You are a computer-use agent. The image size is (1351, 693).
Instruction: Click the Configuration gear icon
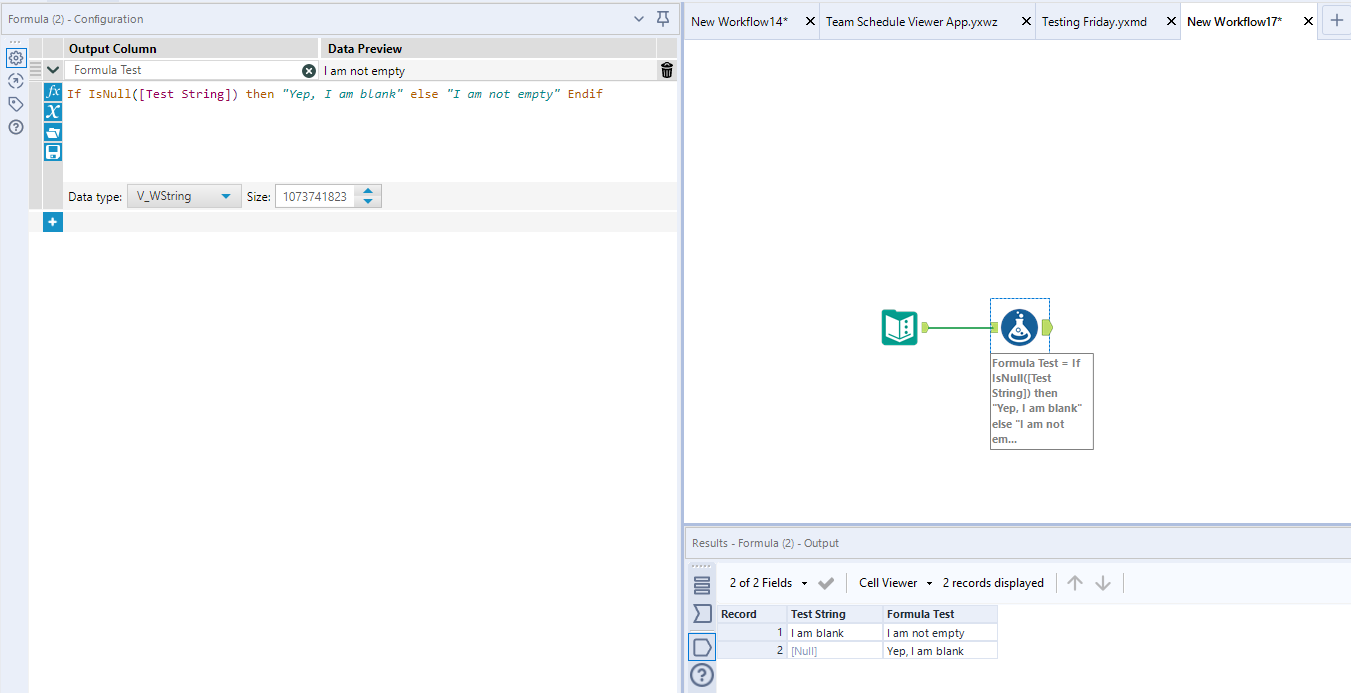click(15, 58)
